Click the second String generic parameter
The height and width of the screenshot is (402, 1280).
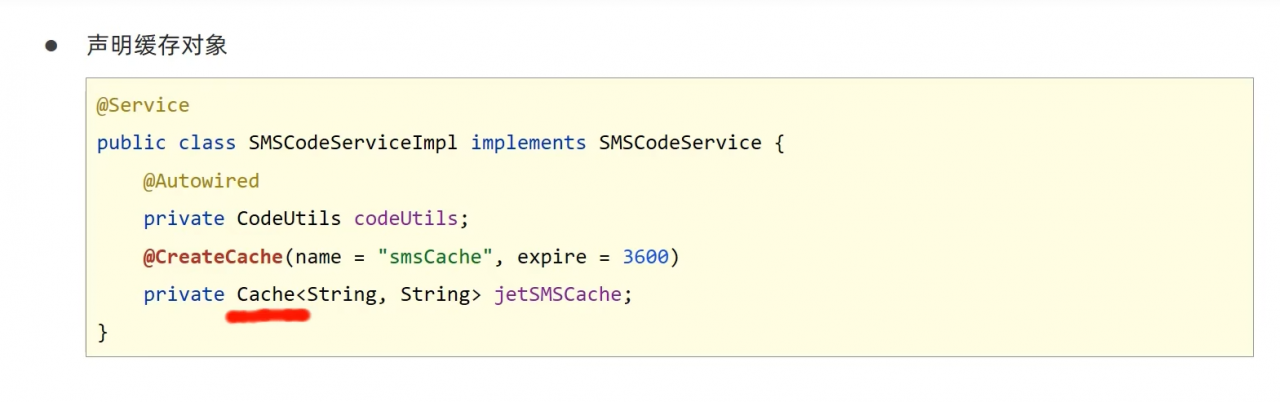pos(436,295)
